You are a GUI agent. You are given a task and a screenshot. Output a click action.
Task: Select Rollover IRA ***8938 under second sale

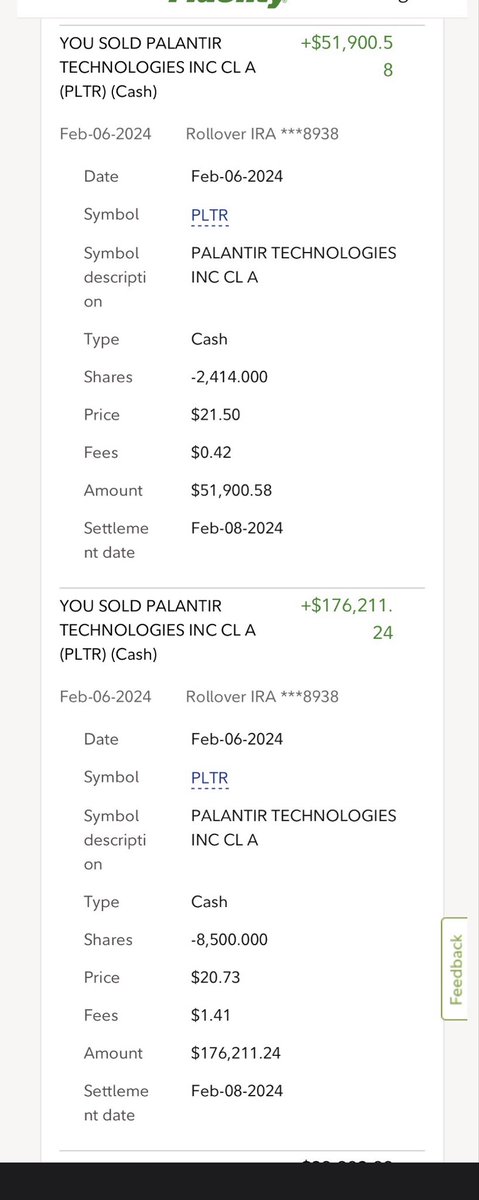262,696
